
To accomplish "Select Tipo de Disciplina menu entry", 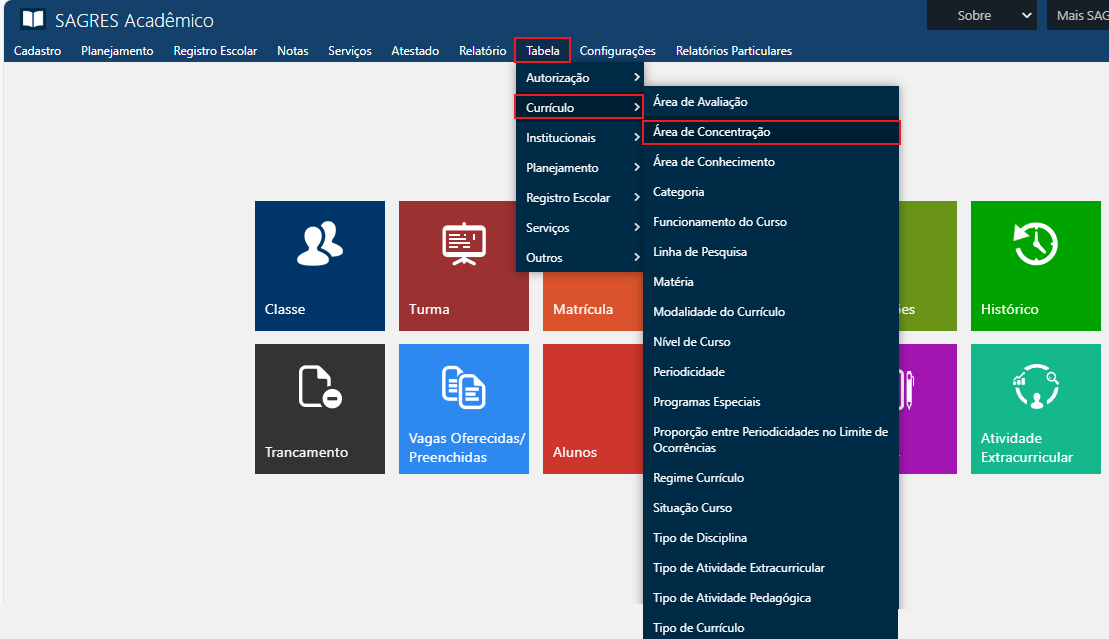I will (x=700, y=538).
